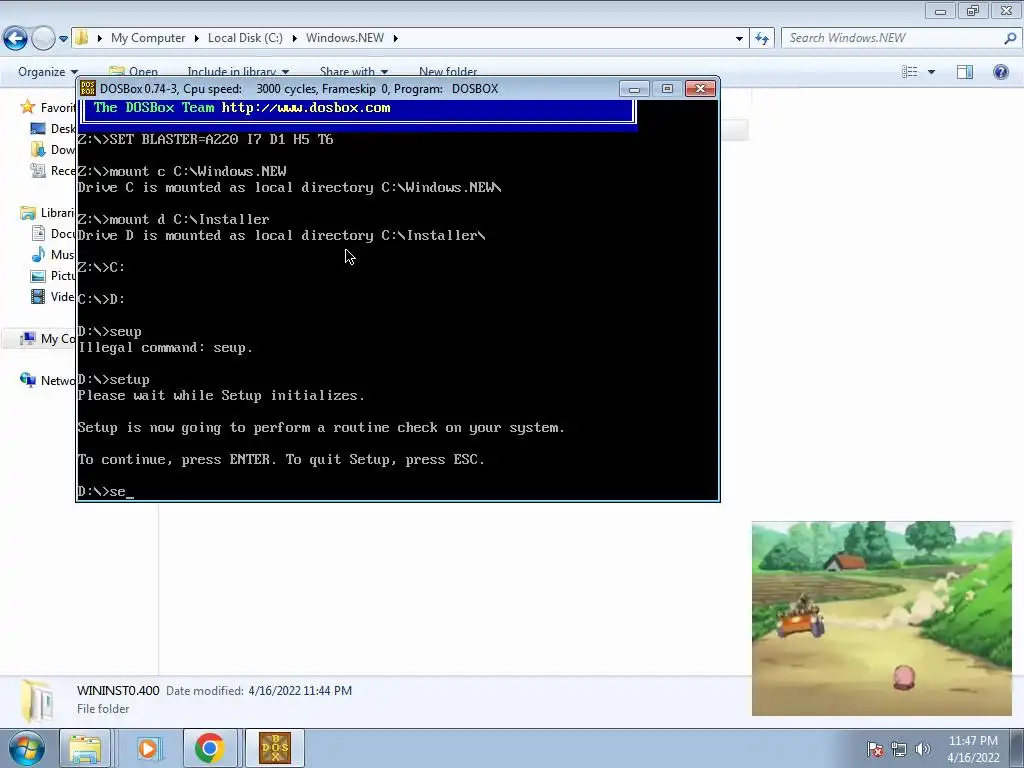
Task: Minimize the DOSBox window
Action: tap(634, 88)
